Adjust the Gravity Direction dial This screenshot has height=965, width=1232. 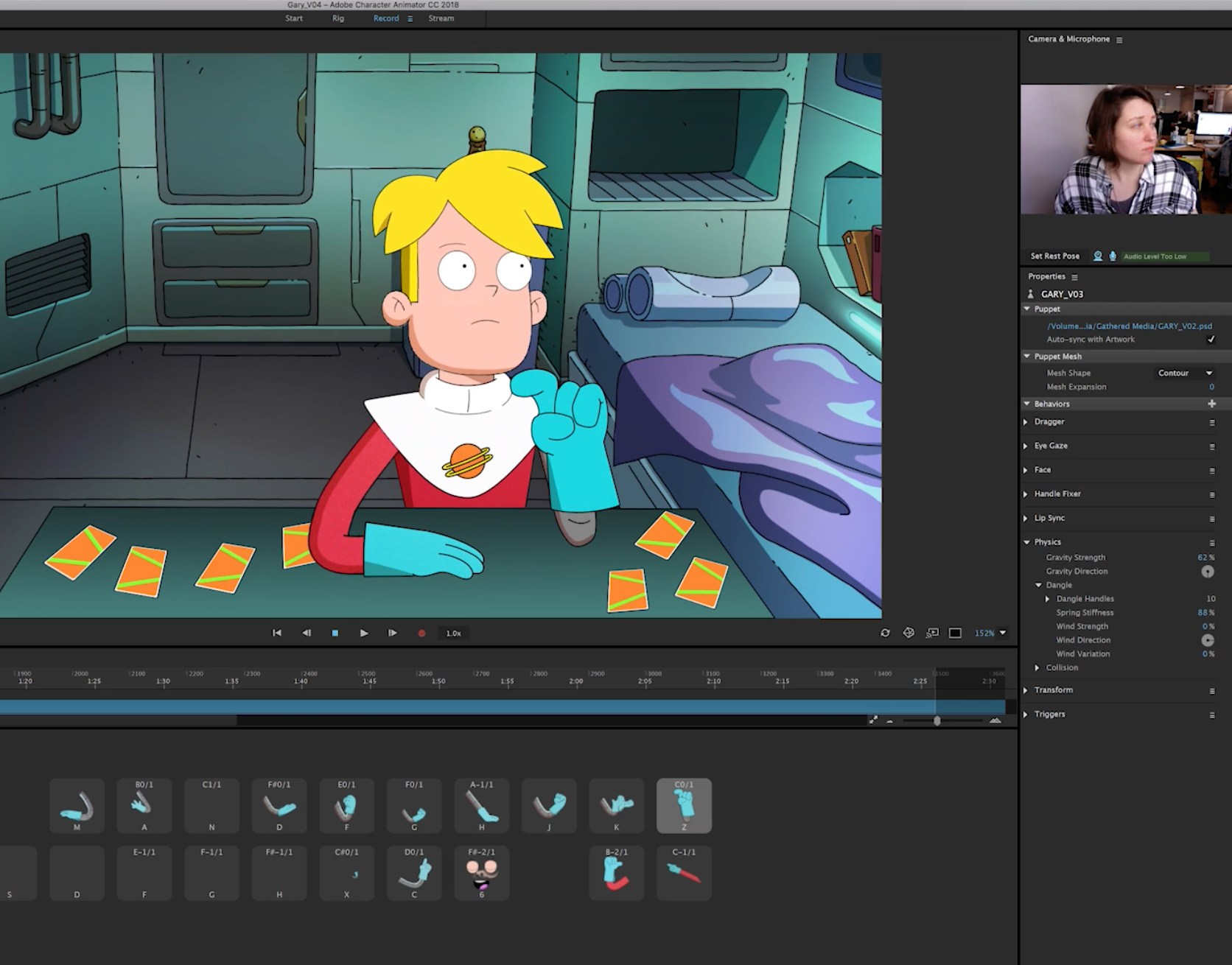coord(1208,571)
